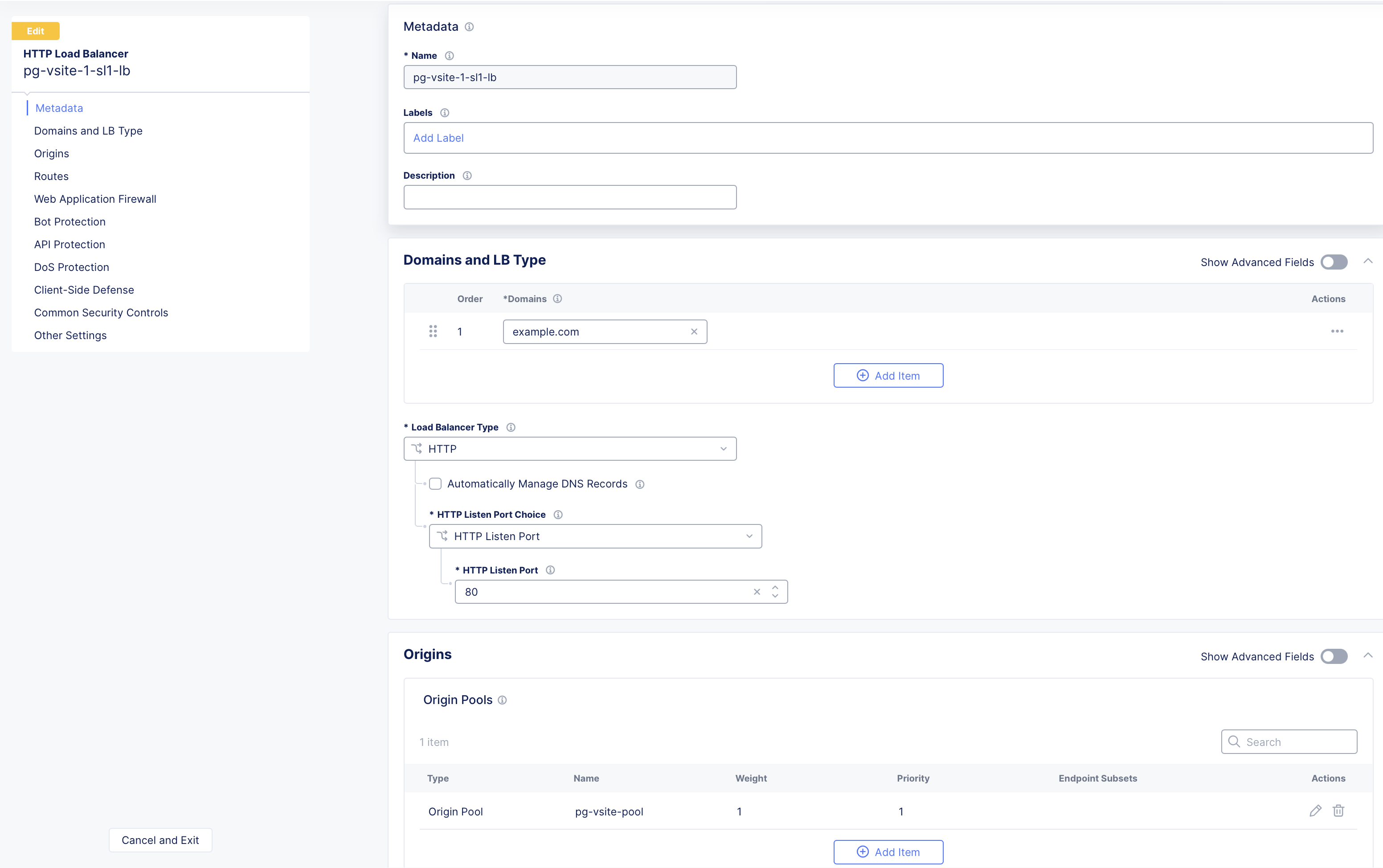The height and width of the screenshot is (868, 1383).
Task: Enable Show Advanced Fields in Origins section
Action: pos(1334,656)
